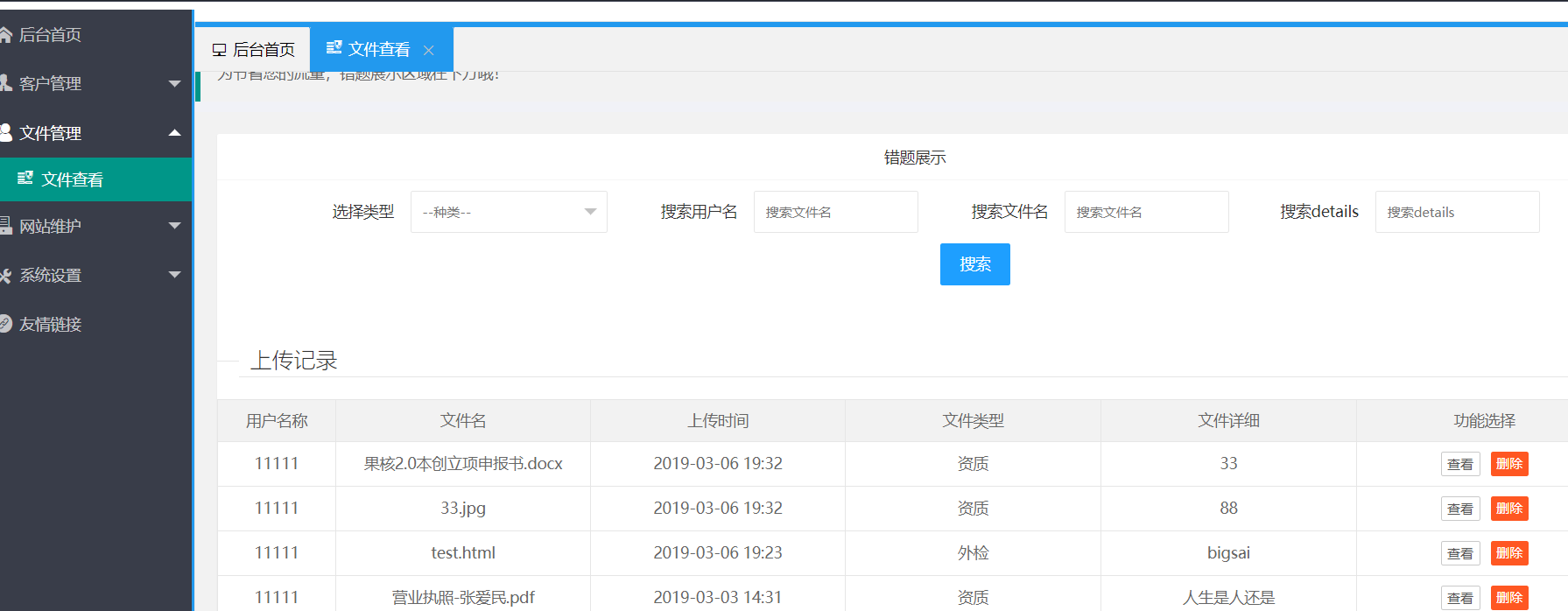The height and width of the screenshot is (611, 1568).
Task: Click the person icon beside 文件管理
Action: coord(5,133)
